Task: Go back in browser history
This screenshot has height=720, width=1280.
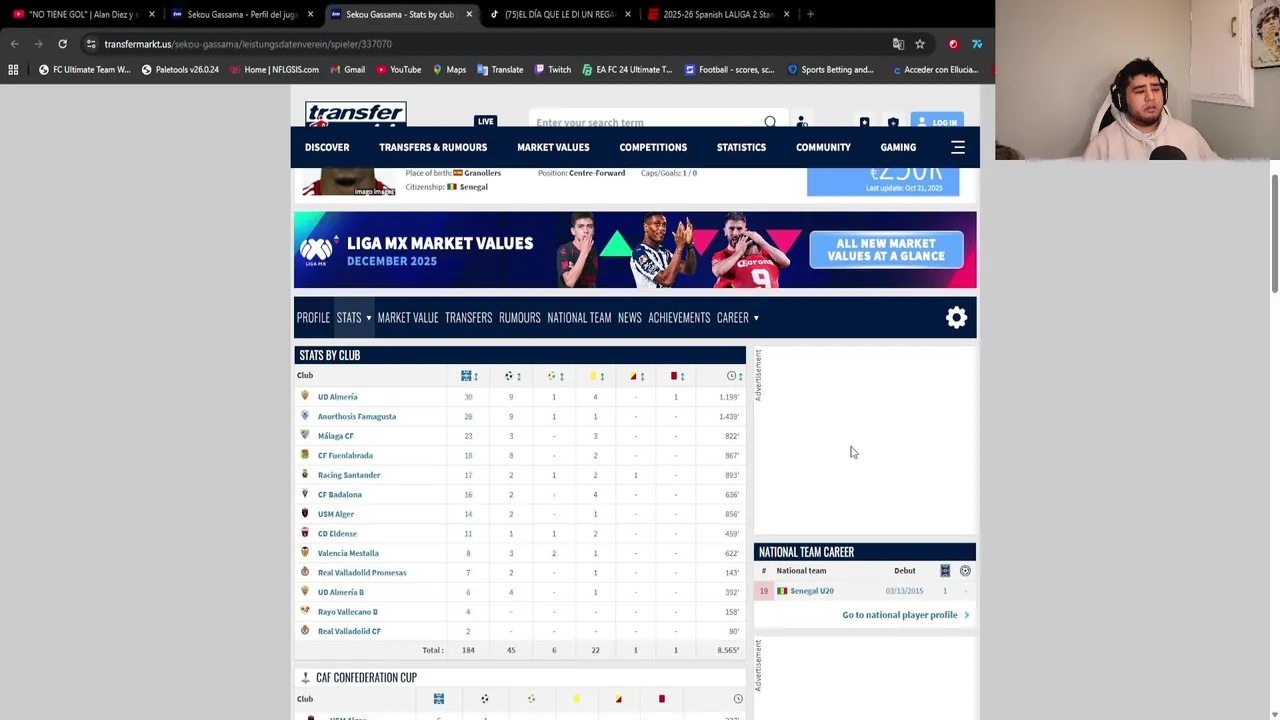Action: pos(15,44)
